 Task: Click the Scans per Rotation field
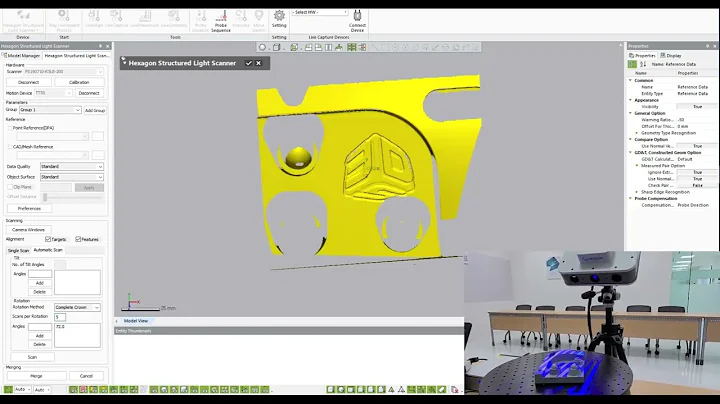tap(60, 317)
